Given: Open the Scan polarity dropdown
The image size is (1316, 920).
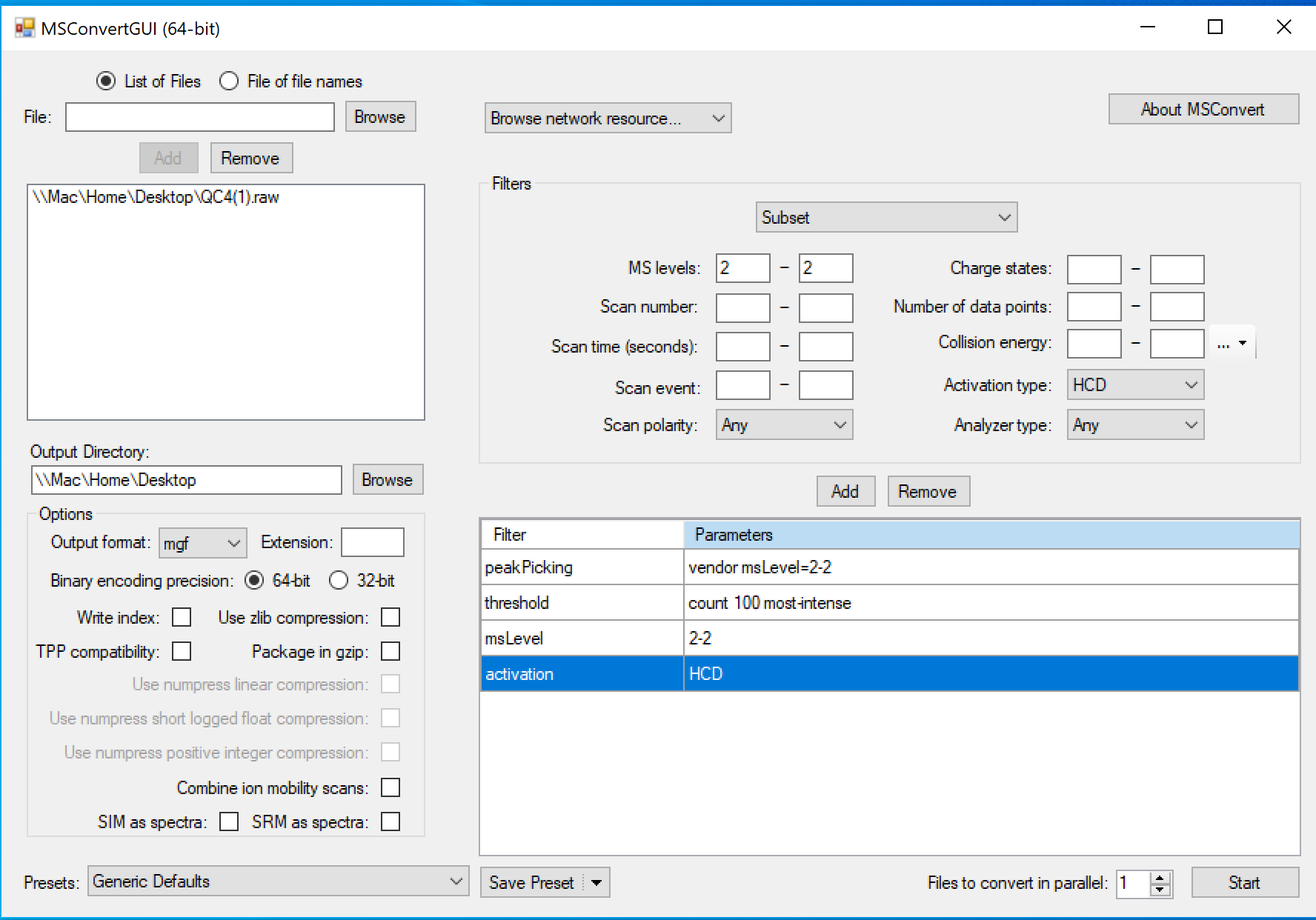Looking at the screenshot, I should click(784, 425).
